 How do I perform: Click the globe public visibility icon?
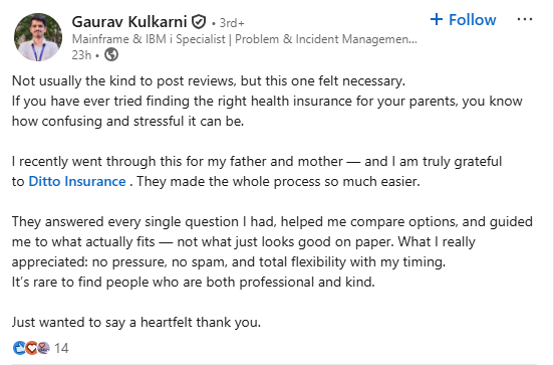pos(111,55)
